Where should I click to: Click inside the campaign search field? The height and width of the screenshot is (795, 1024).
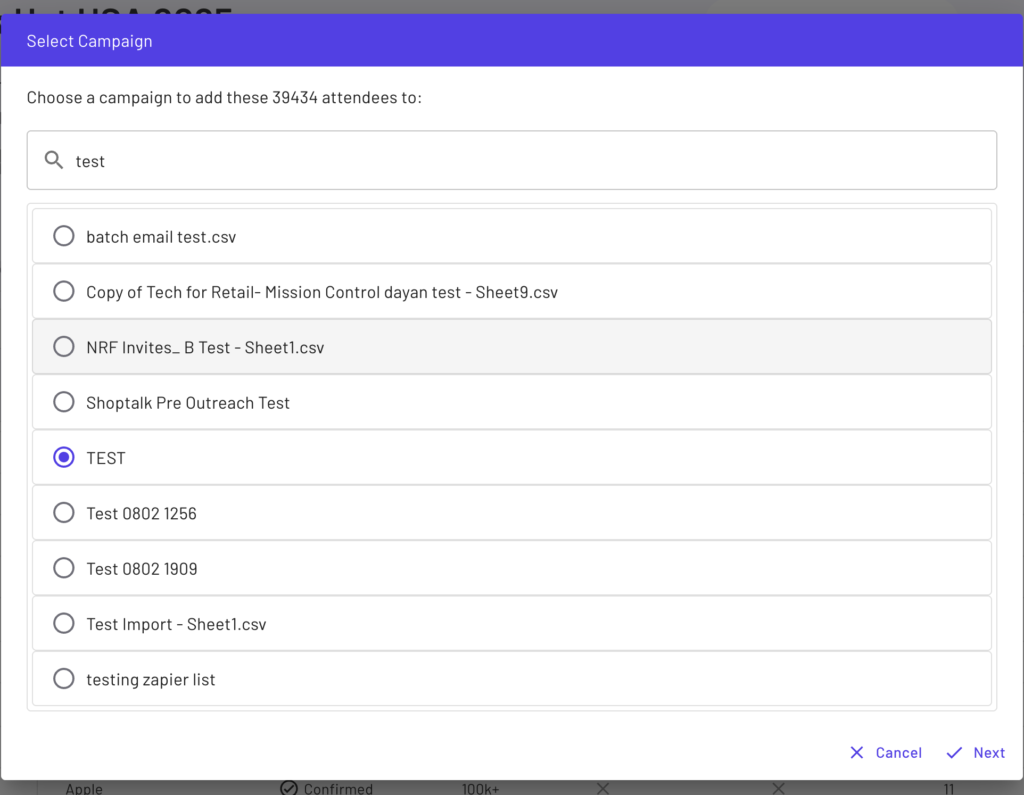[x=400, y=160]
